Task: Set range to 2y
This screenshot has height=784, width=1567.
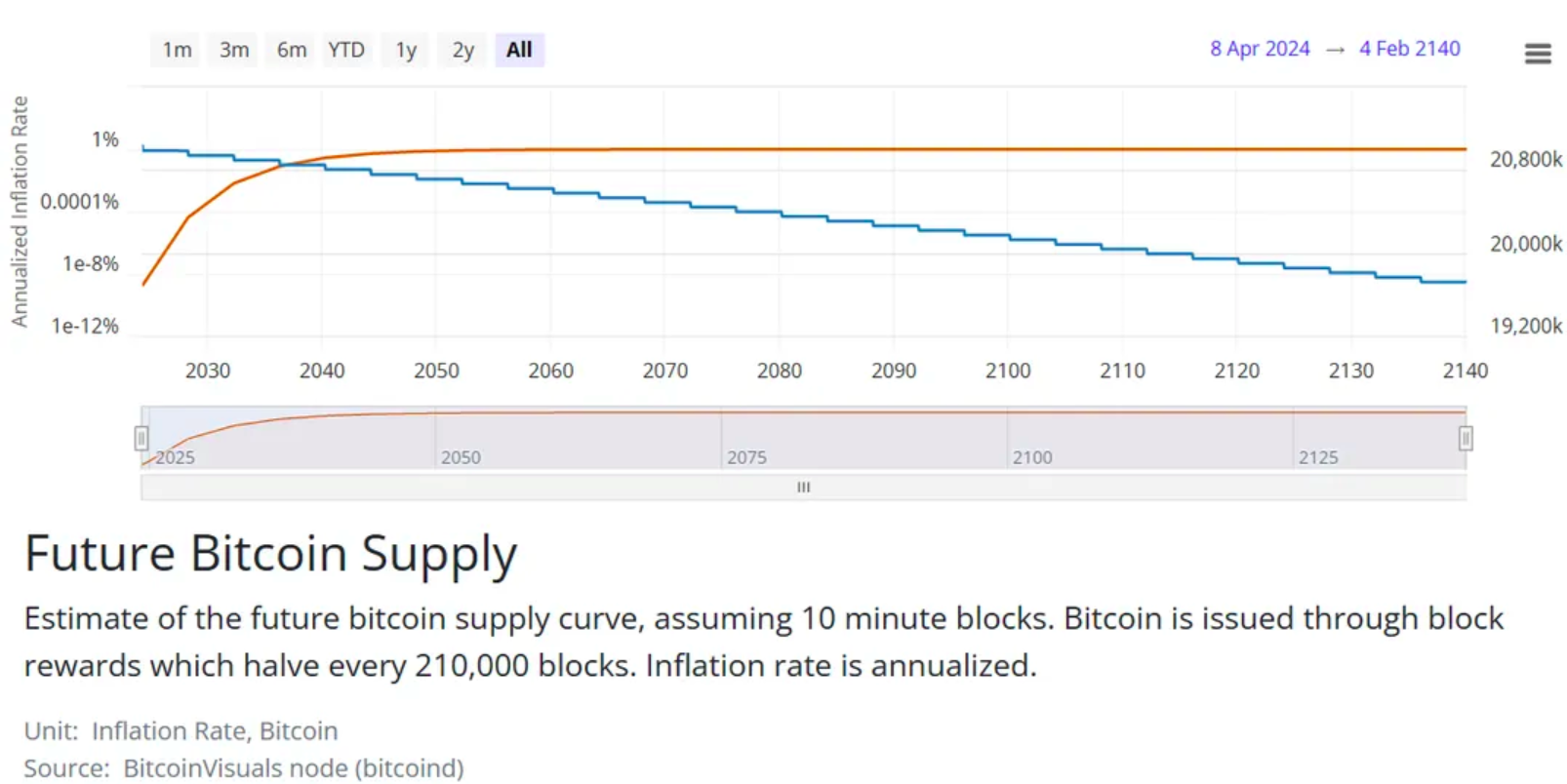Action: point(462,50)
